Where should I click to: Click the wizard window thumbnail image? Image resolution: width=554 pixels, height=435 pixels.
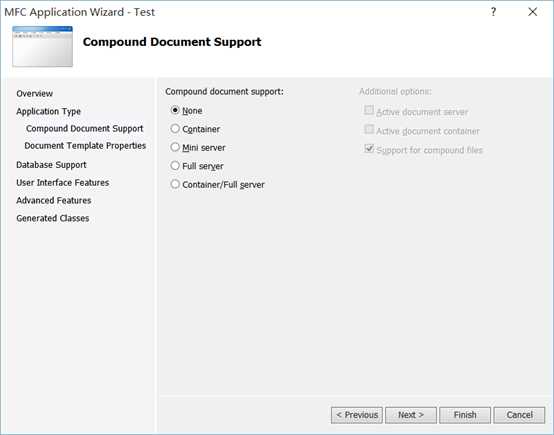[42, 46]
